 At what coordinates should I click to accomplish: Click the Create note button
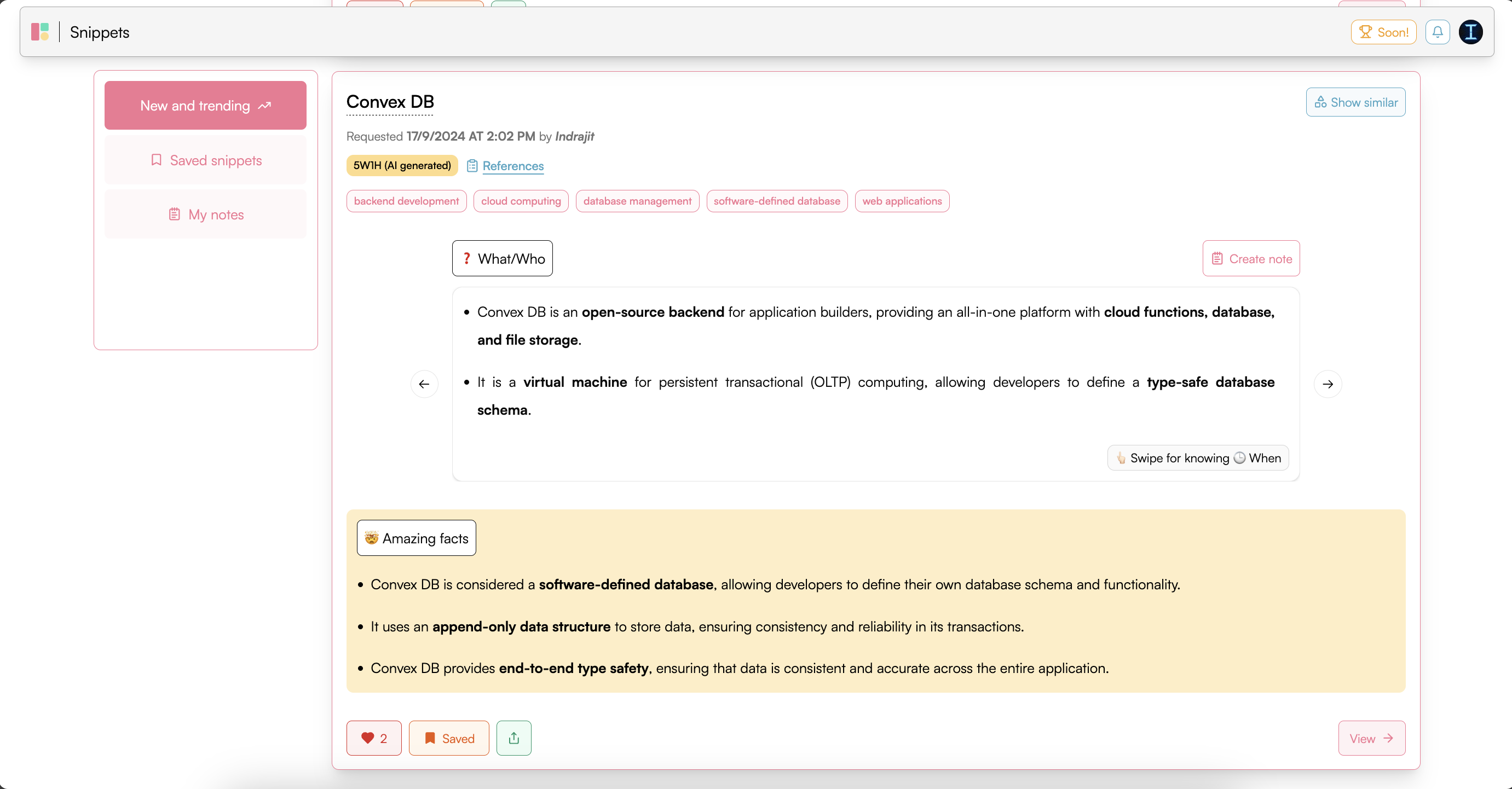pos(1251,259)
